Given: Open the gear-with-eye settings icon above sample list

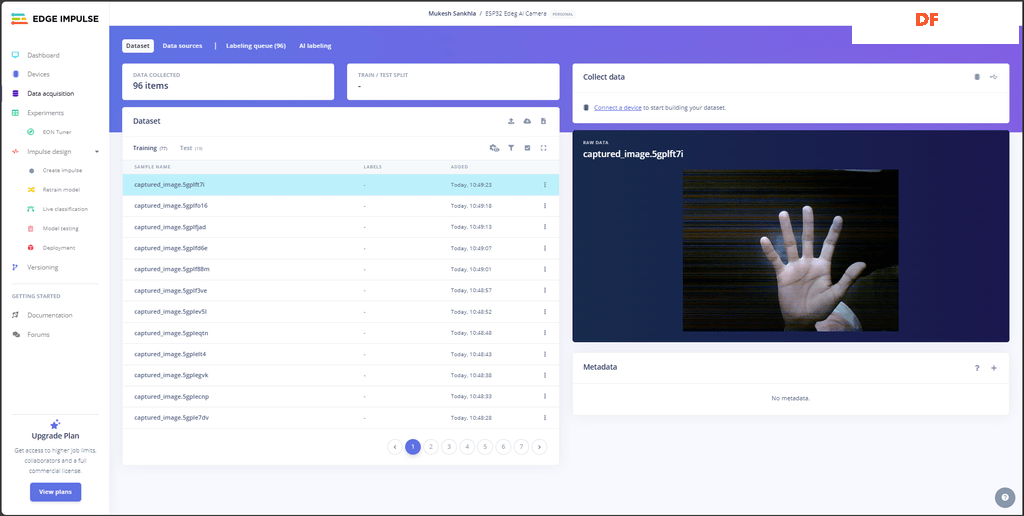Looking at the screenshot, I should pyautogui.click(x=494, y=148).
